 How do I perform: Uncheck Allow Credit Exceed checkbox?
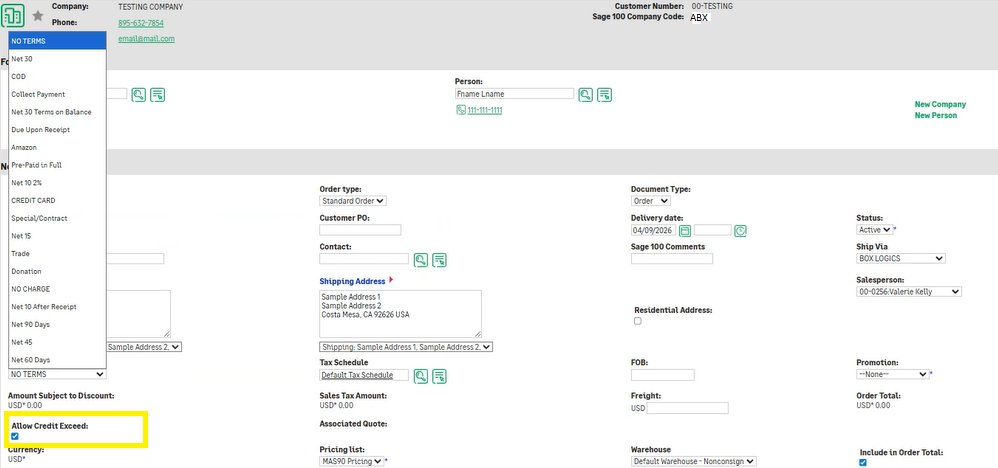click(x=15, y=436)
